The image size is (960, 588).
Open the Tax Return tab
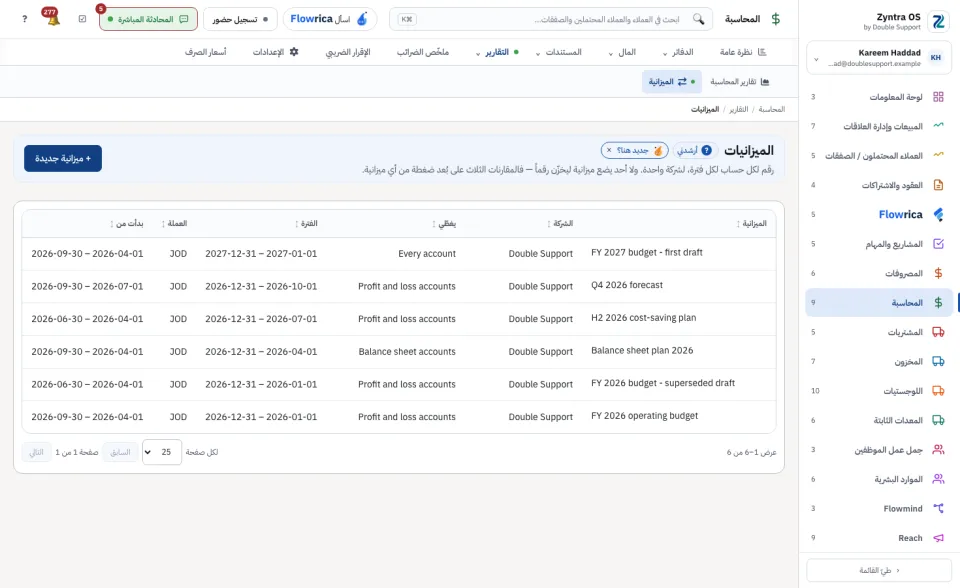pyautogui.click(x=348, y=52)
